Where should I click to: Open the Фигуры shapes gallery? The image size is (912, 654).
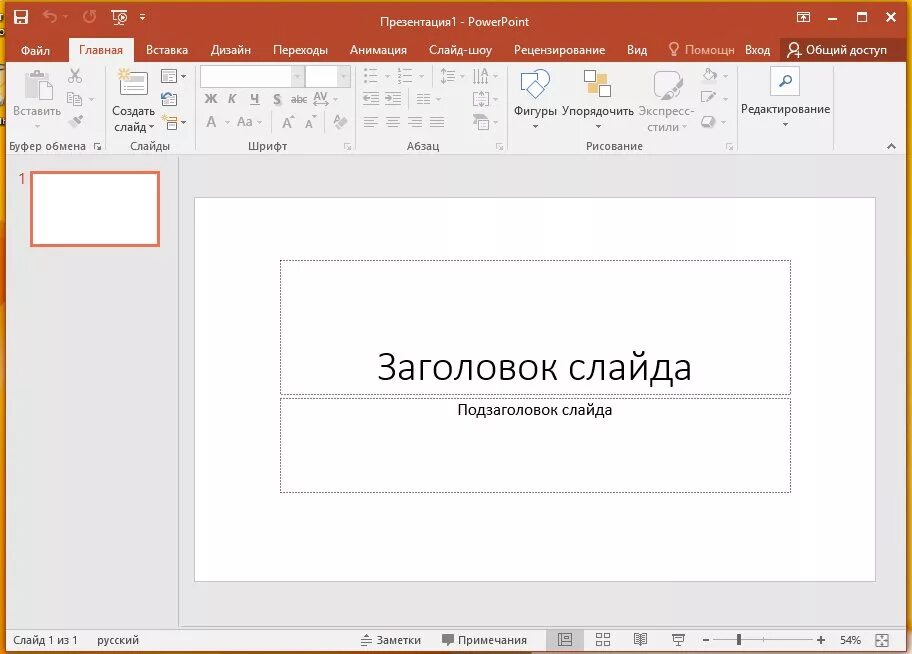pos(535,100)
